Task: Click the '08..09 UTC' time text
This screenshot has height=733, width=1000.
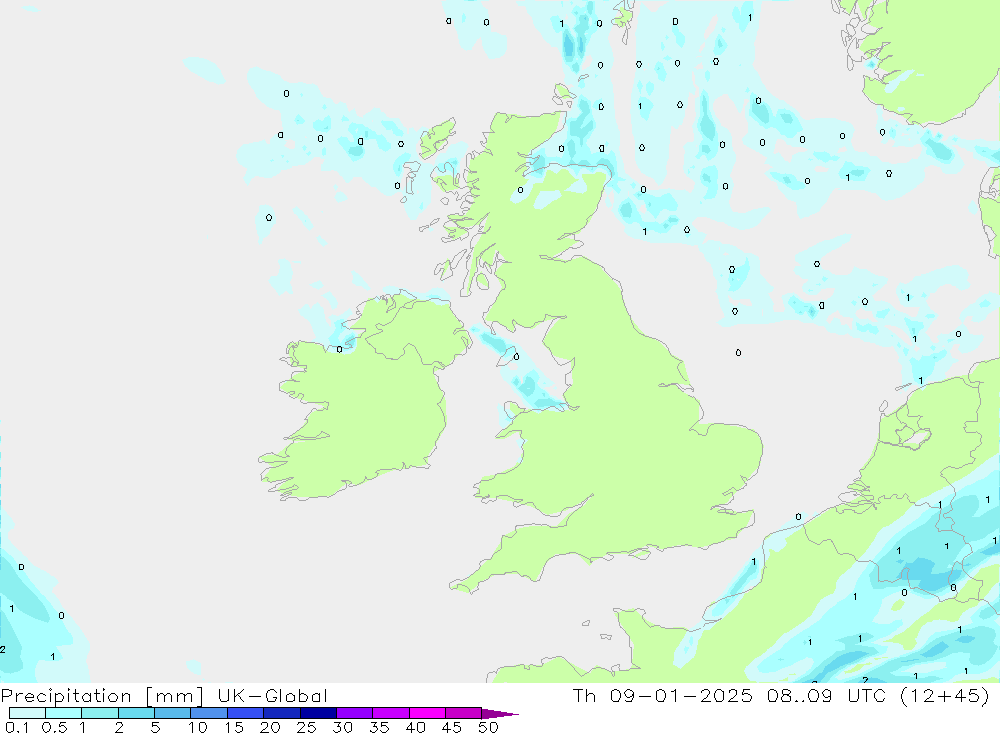Action: [827, 695]
